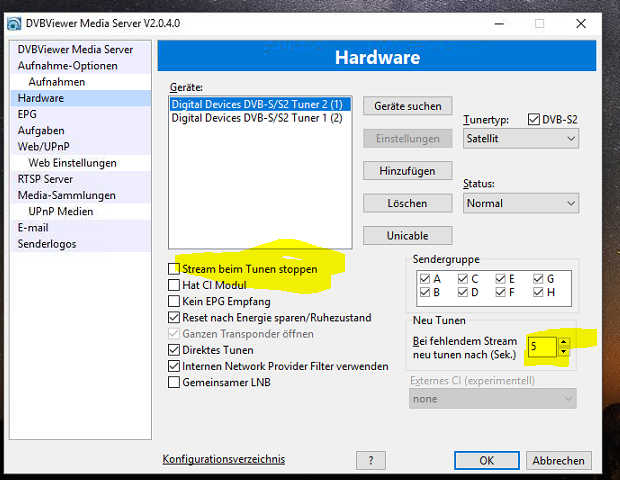Close the DVBViewer Media Server window

pos(581,24)
